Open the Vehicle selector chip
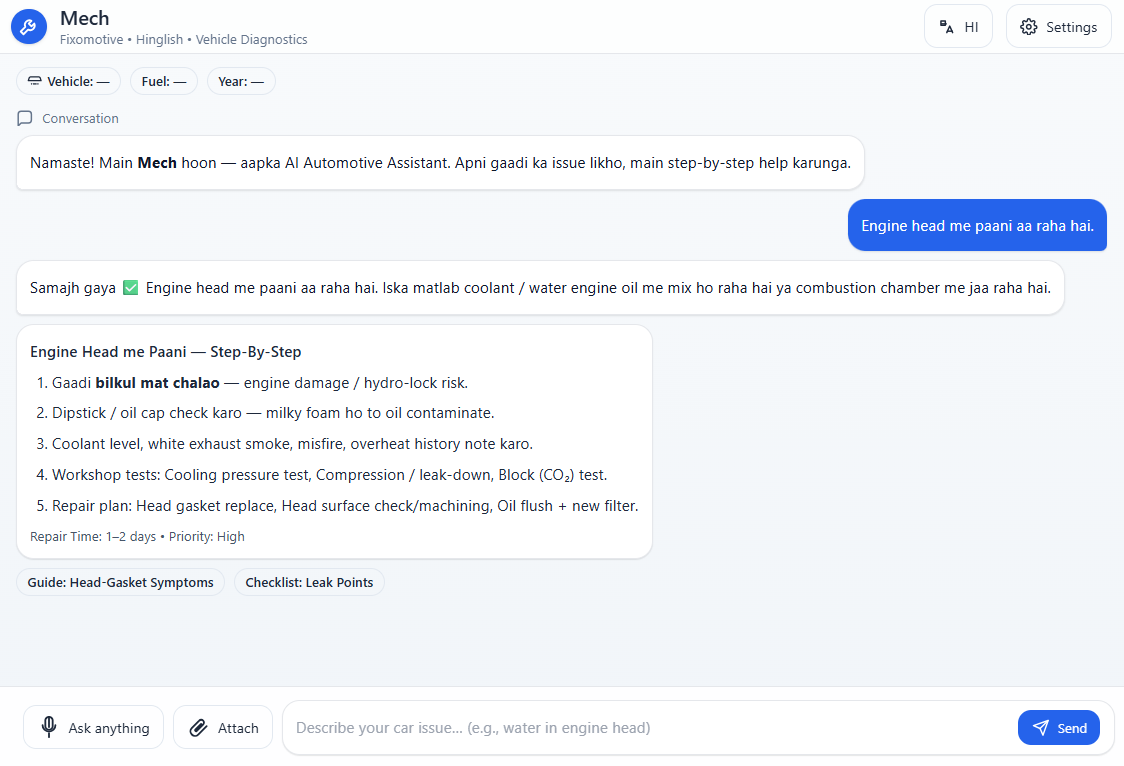Screen dimensions: 1124x766 pos(68,81)
